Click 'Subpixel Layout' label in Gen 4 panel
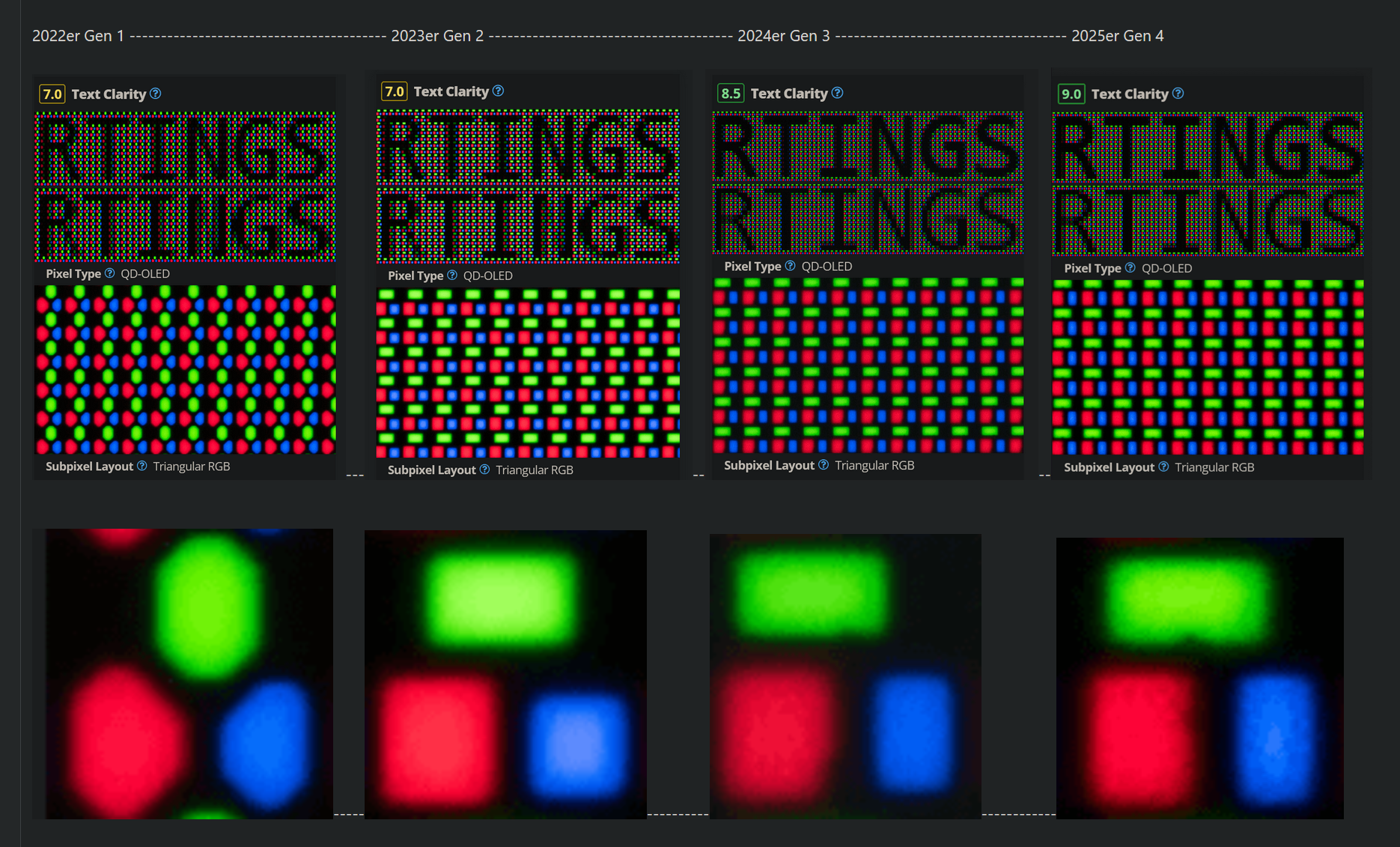Viewport: 1400px width, 847px height. [1109, 467]
